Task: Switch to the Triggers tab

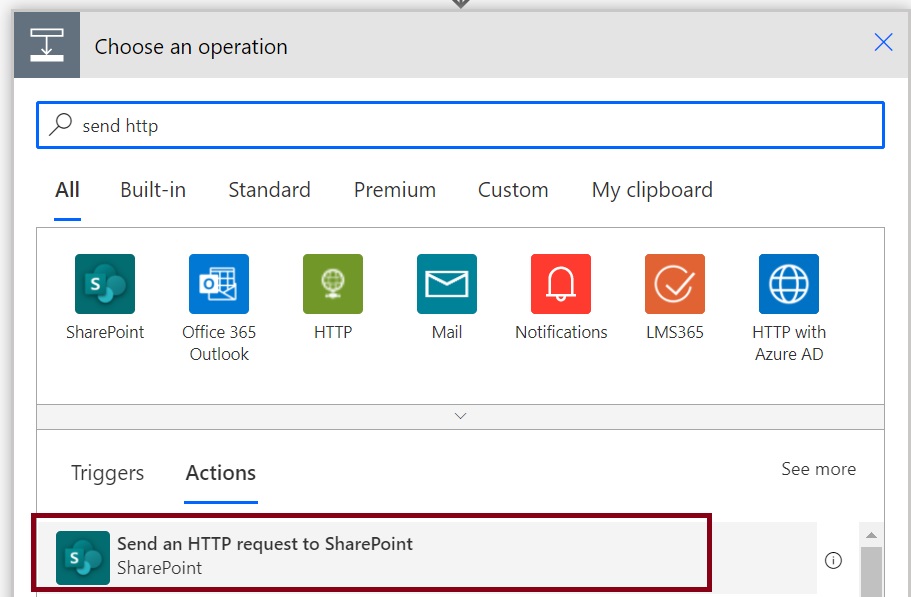Action: pos(107,473)
